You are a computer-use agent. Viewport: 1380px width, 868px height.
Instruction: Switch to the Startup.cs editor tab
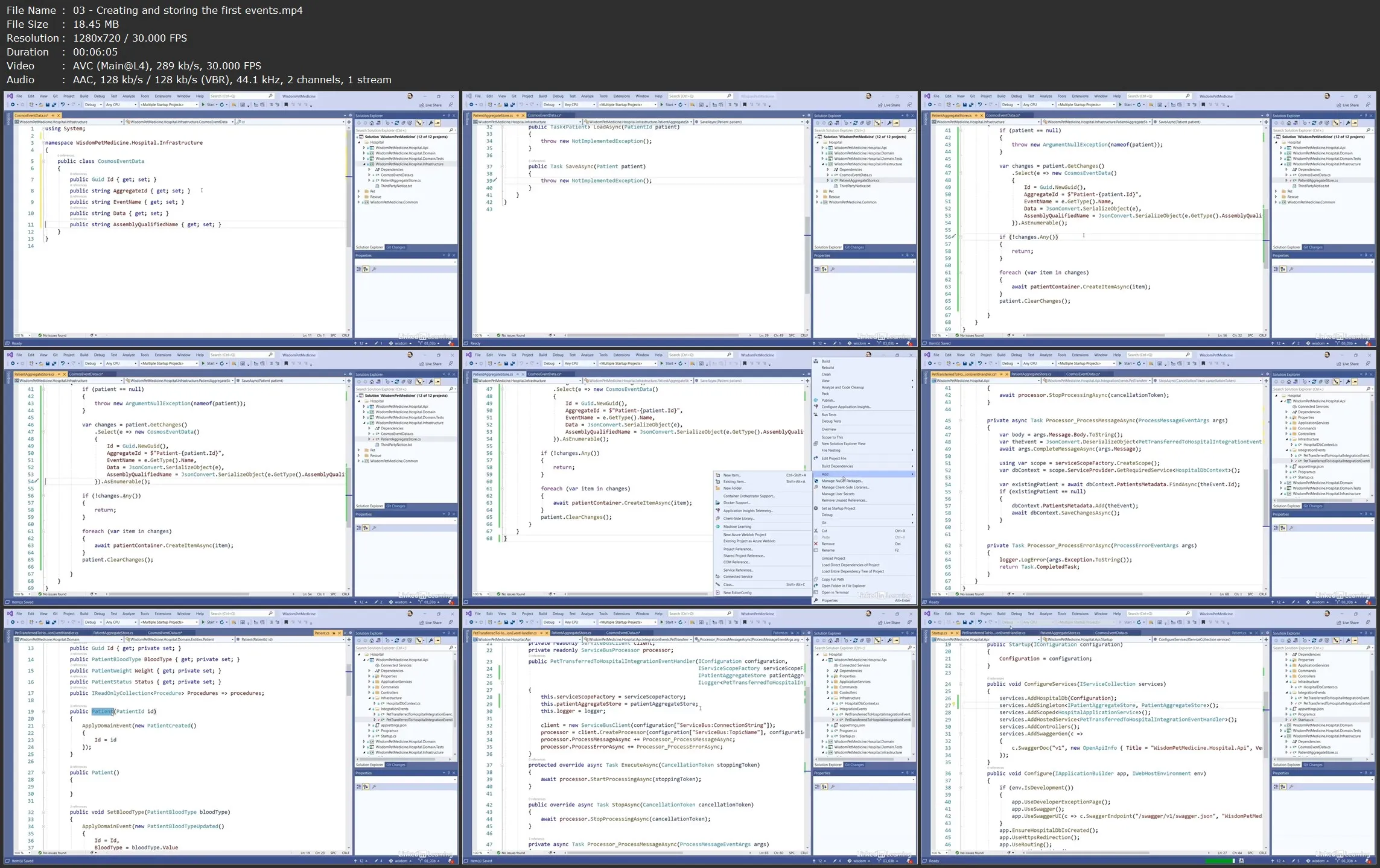click(939, 633)
